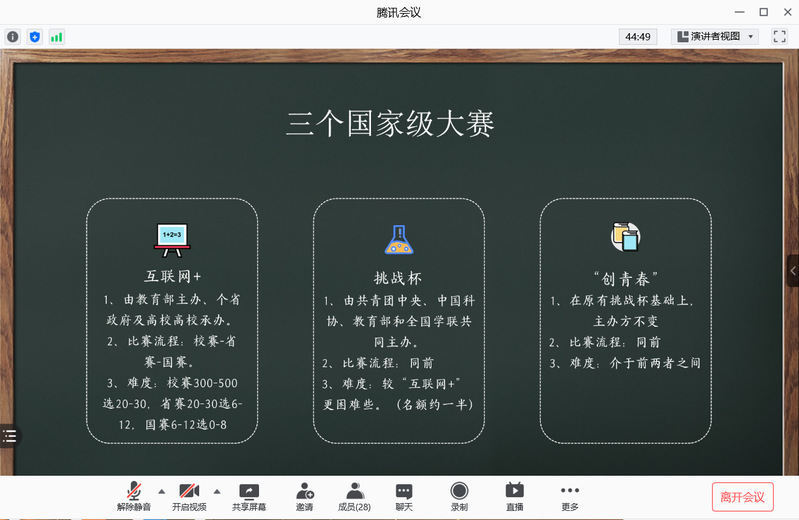
Task: Click the list icon on left edge
Action: (x=9, y=435)
